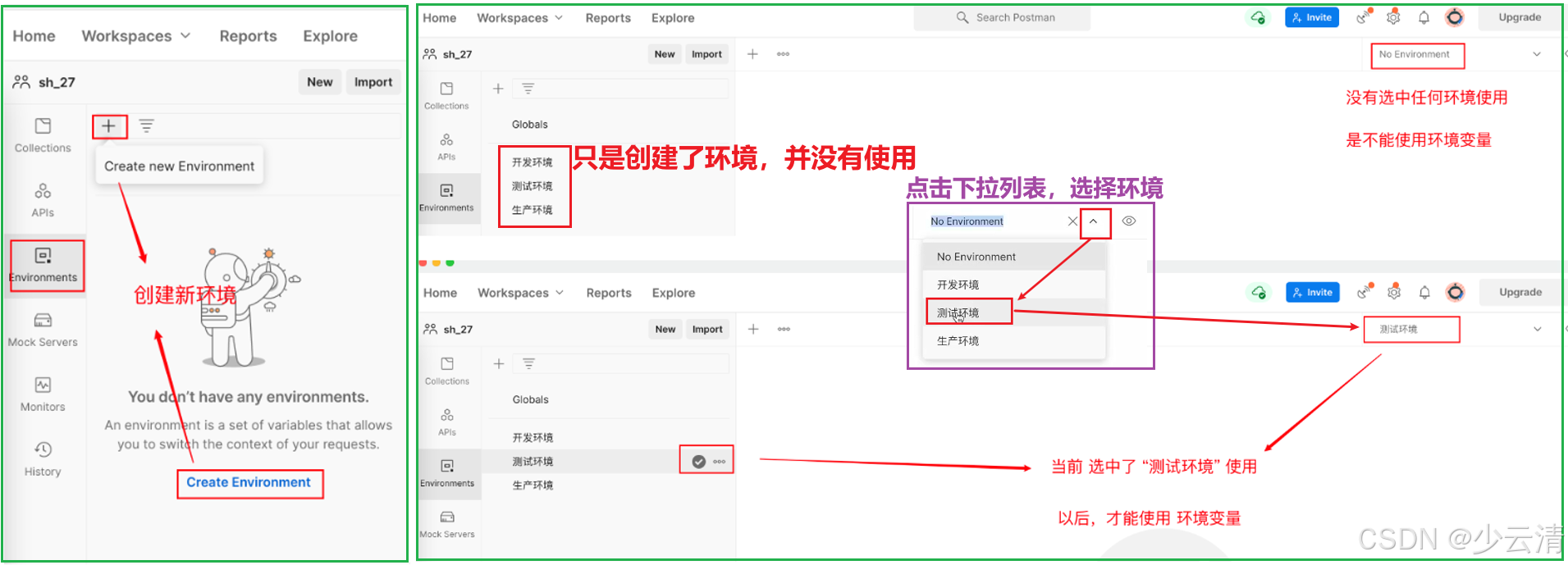The width and height of the screenshot is (1568, 565).
Task: Open Explore in the left window
Action: coord(330,36)
